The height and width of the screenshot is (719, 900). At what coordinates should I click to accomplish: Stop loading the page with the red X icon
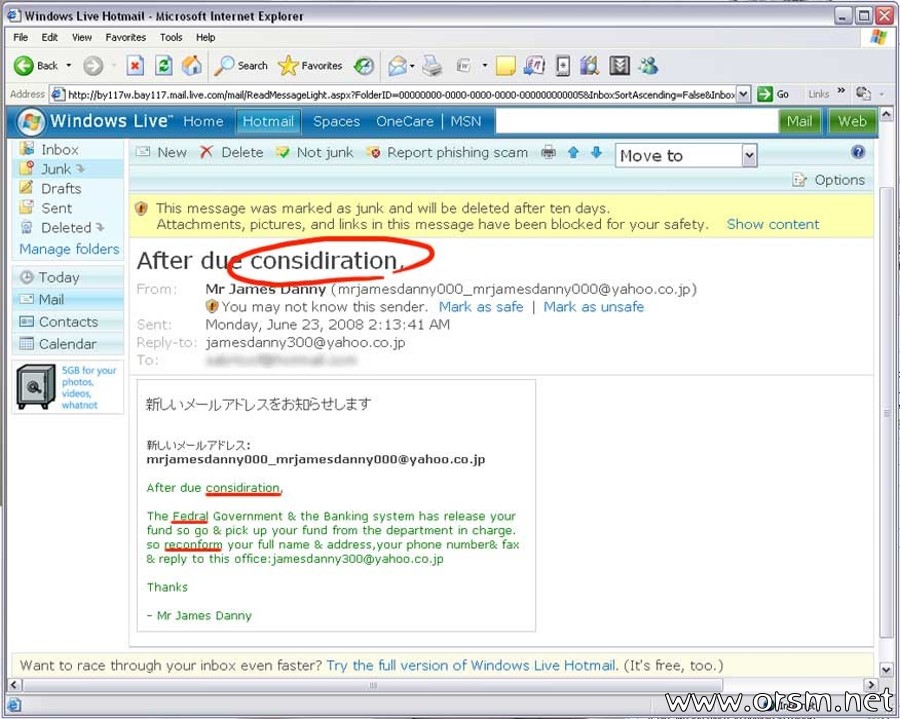(135, 66)
